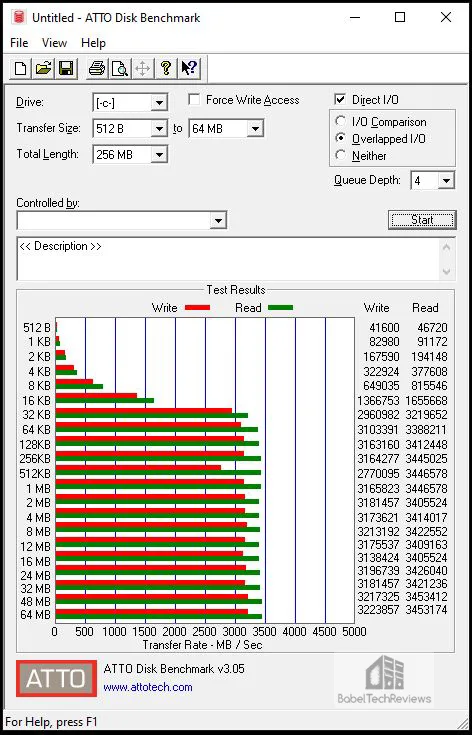The image size is (472, 735).
Task: Close the ATTO Disk Benchmark window
Action: click(x=446, y=18)
